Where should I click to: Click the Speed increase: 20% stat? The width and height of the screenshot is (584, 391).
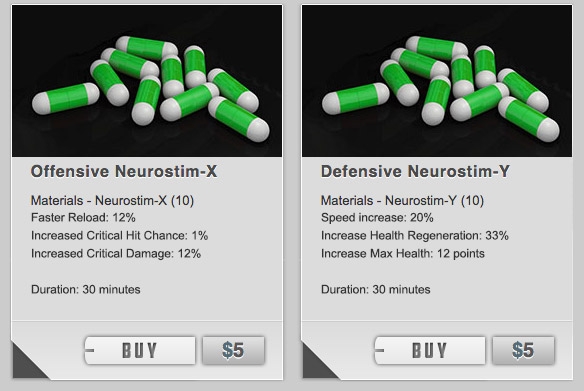coord(377,217)
